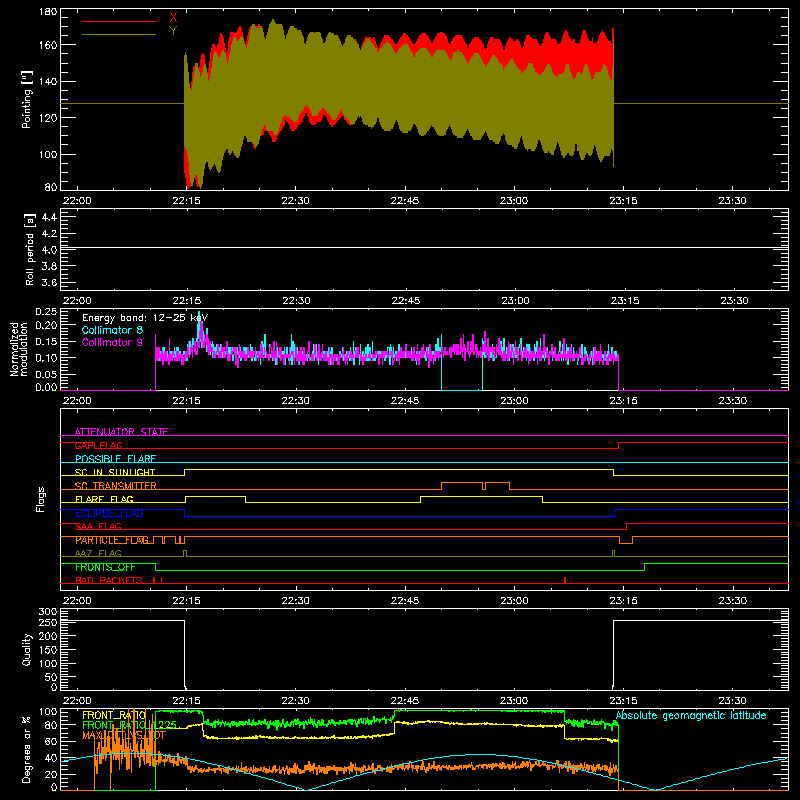Click the '0.05' tick on modulation axis
Image resolution: width=800 pixels, height=800 pixels.
tap(46, 374)
